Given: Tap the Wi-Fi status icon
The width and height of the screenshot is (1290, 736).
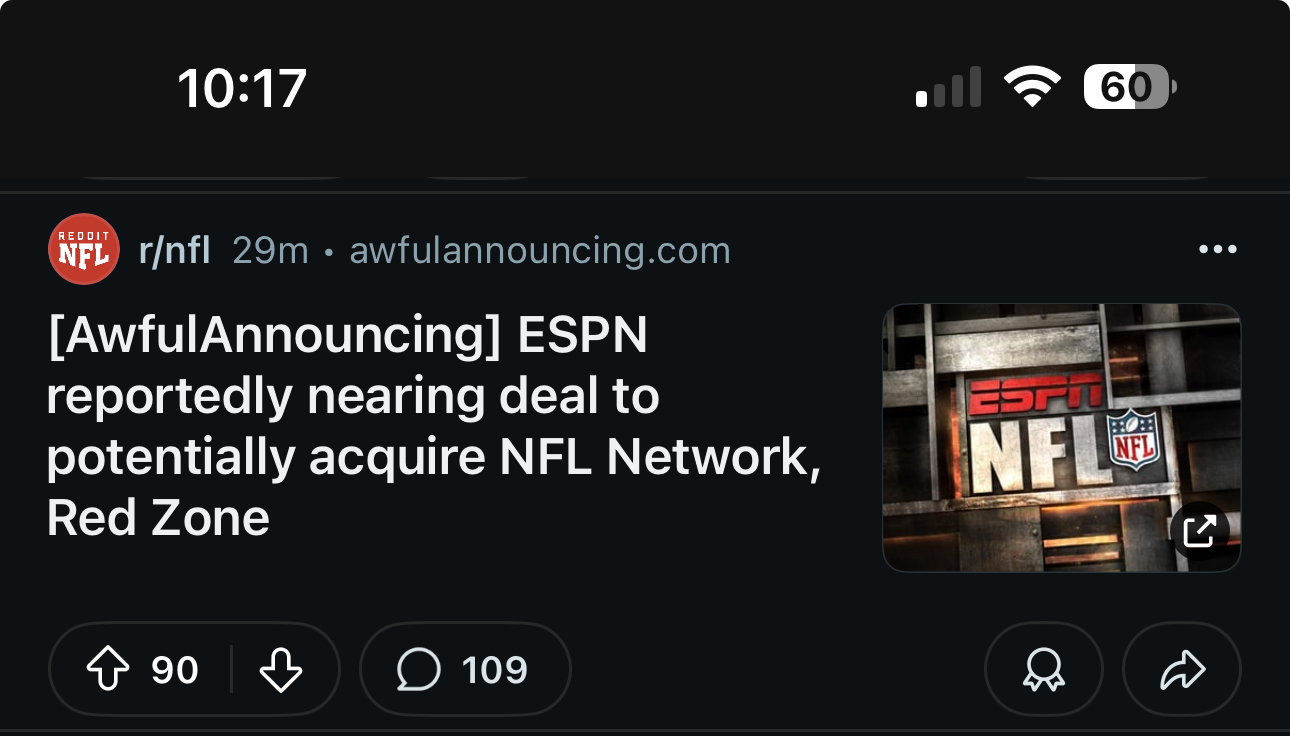Looking at the screenshot, I should (1032, 88).
